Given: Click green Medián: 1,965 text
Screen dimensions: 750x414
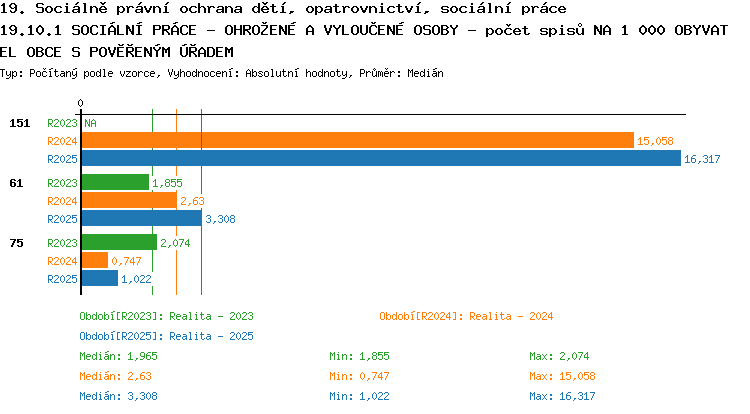Looking at the screenshot, I should pyautogui.click(x=118, y=357).
